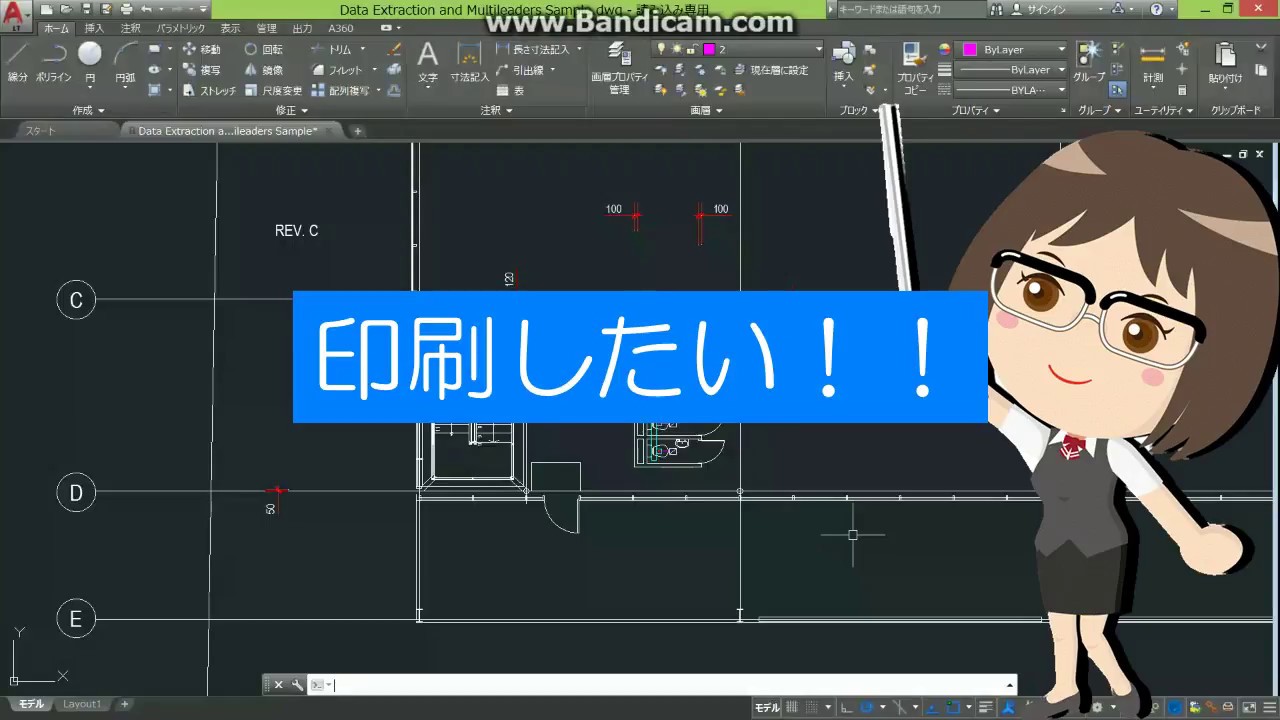Click the 表 (Table) tool
This screenshot has width=1280, height=720.
(x=510, y=91)
